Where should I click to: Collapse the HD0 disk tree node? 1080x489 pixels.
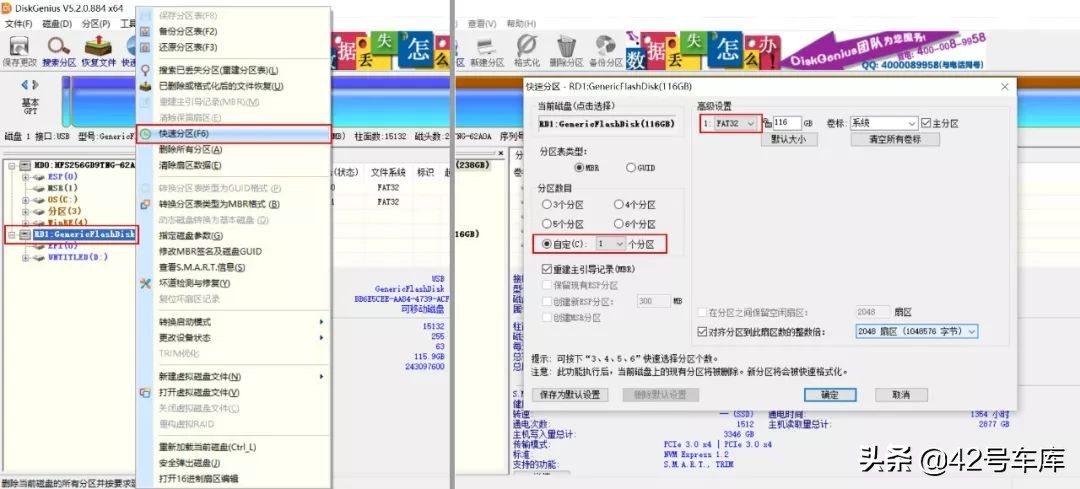tap(12, 165)
